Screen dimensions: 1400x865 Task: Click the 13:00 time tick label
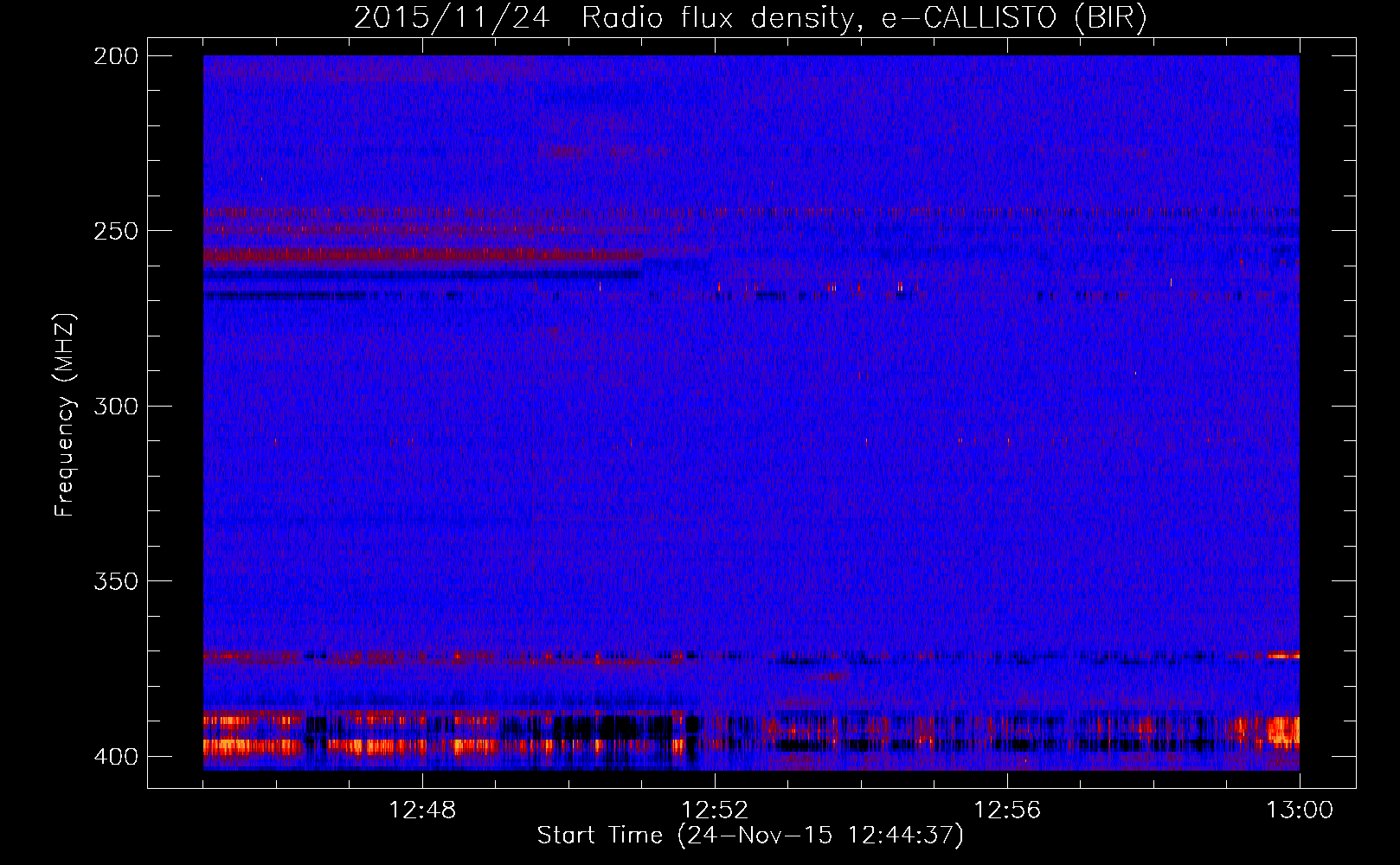tap(1300, 811)
